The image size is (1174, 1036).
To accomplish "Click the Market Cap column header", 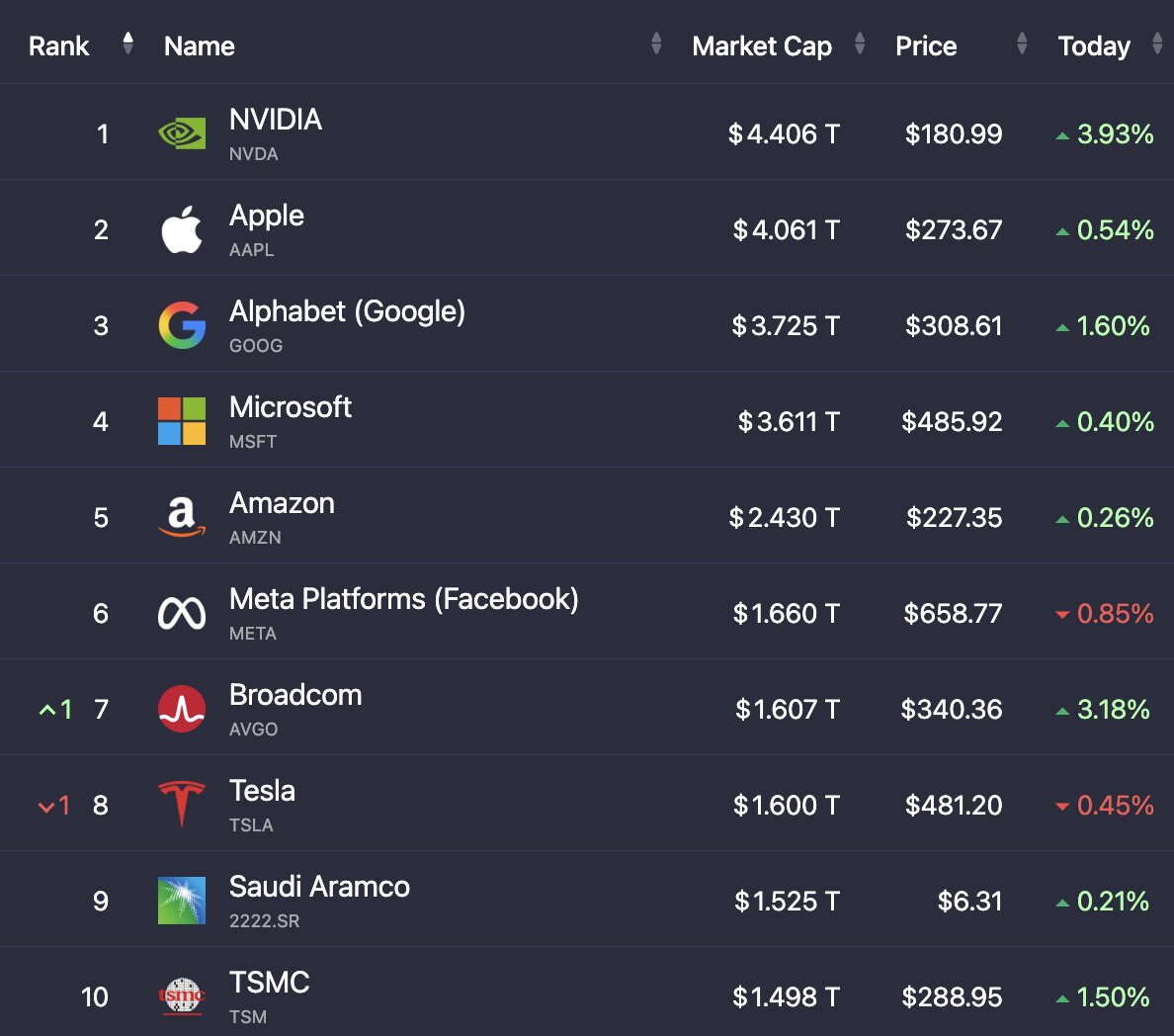I will [x=762, y=46].
